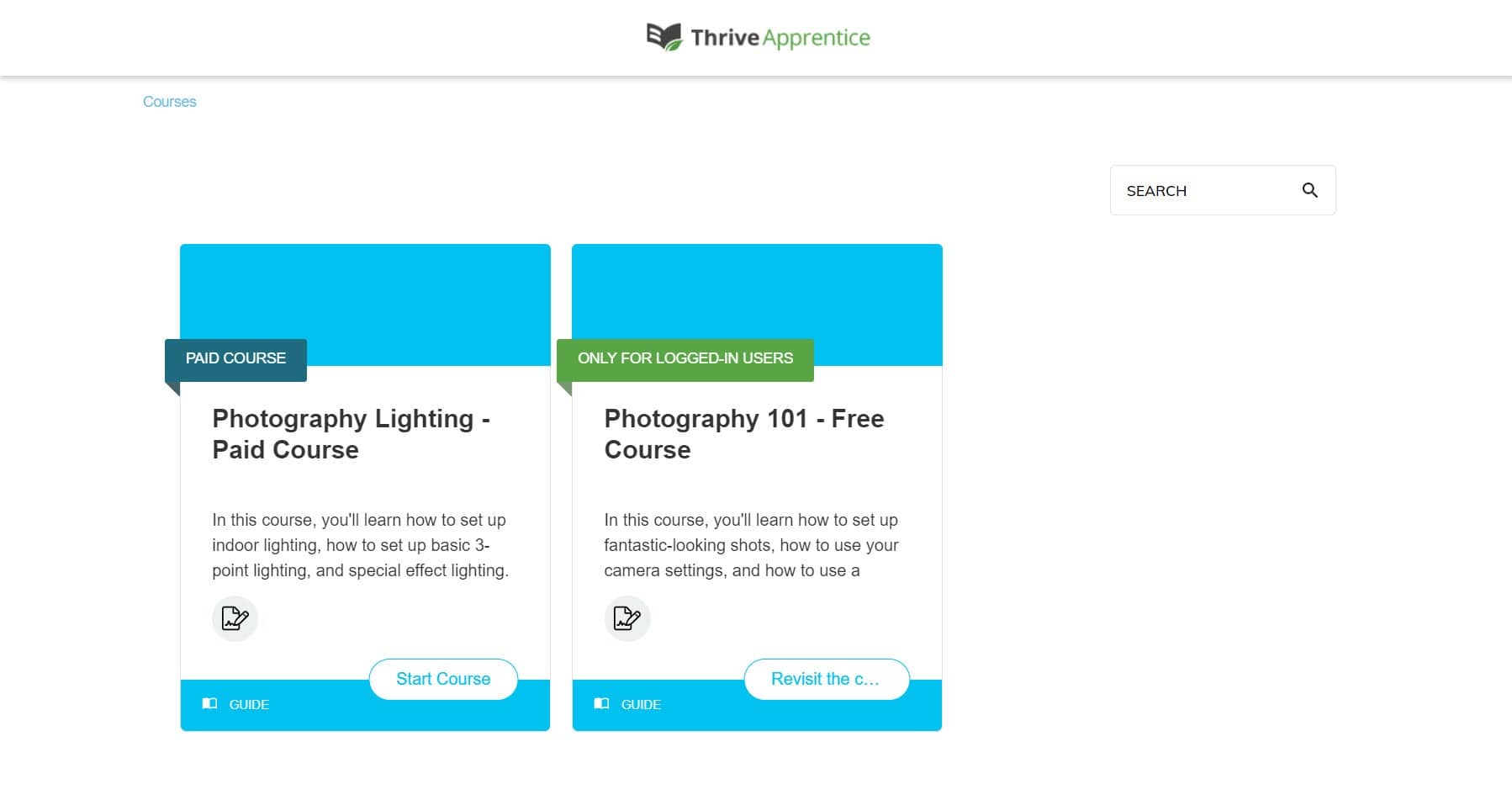Click the ONLY FOR LOGGED-IN USERS badge

click(x=684, y=358)
